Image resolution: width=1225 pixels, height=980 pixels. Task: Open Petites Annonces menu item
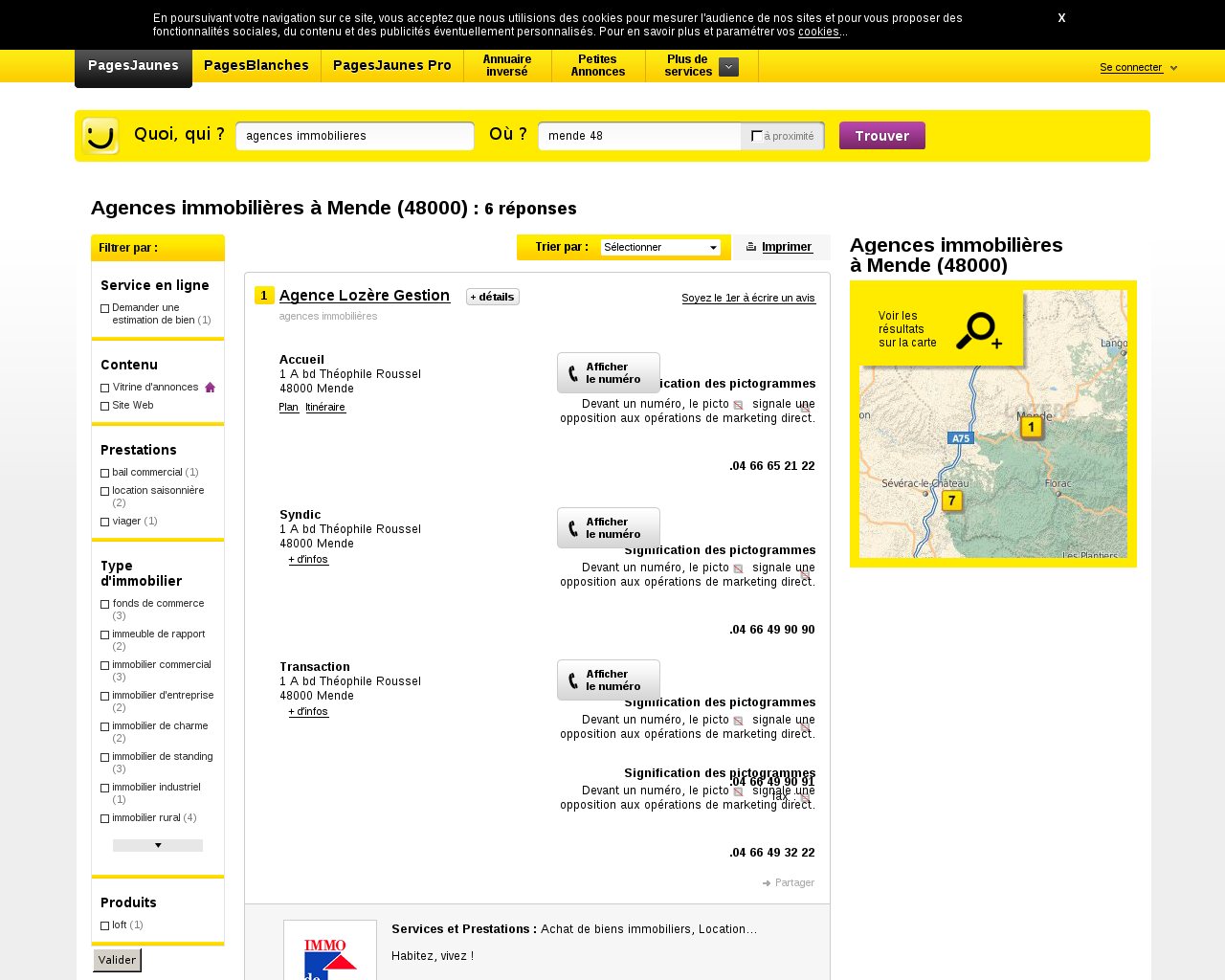(598, 65)
